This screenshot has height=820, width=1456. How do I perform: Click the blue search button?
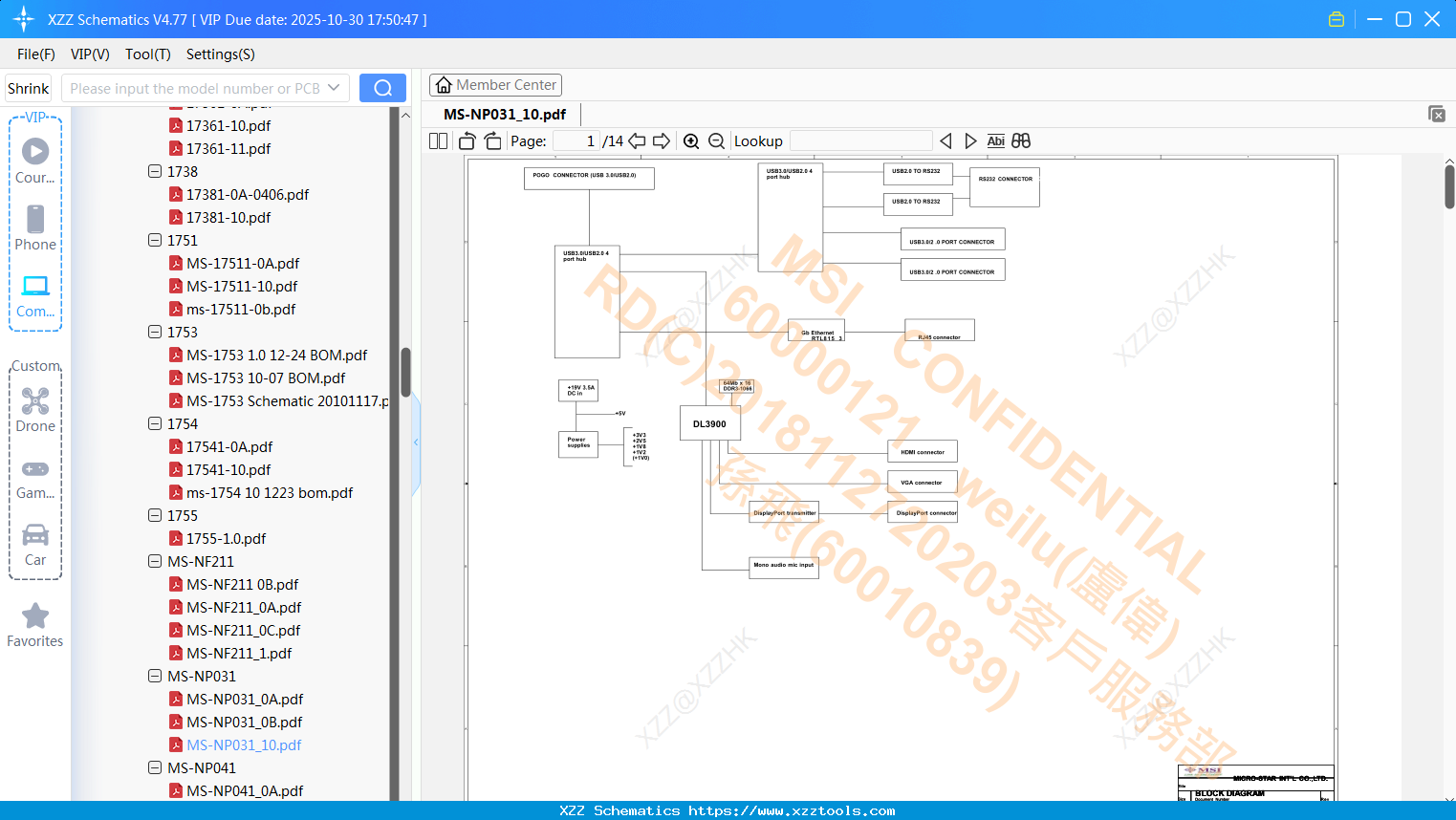click(382, 88)
